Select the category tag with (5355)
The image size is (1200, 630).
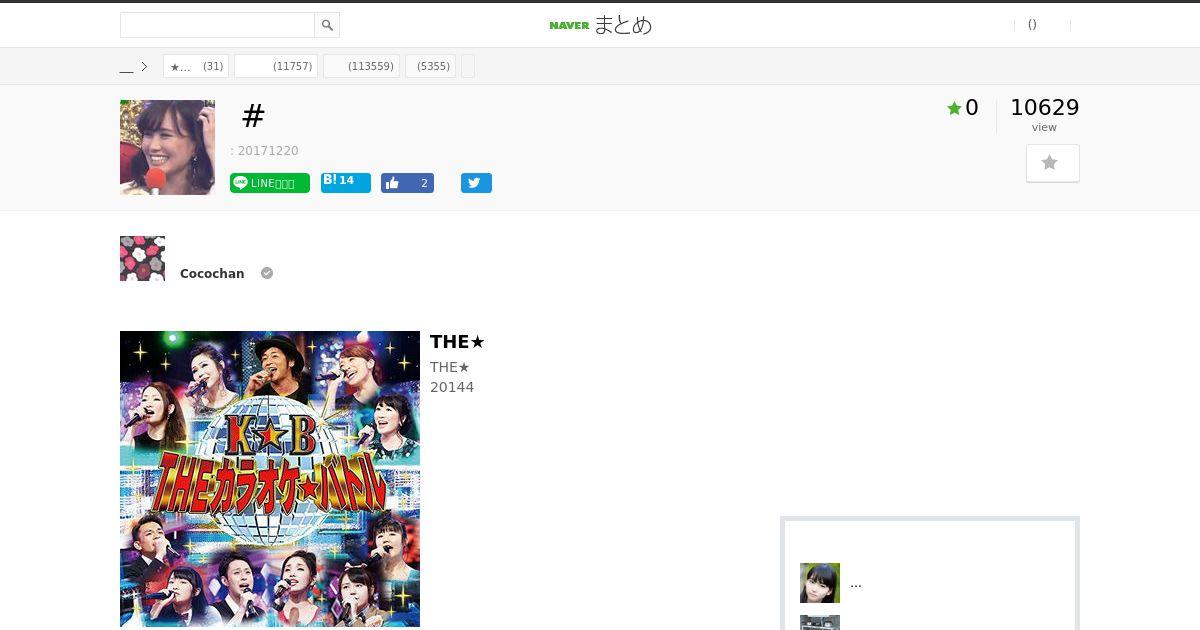tap(430, 67)
